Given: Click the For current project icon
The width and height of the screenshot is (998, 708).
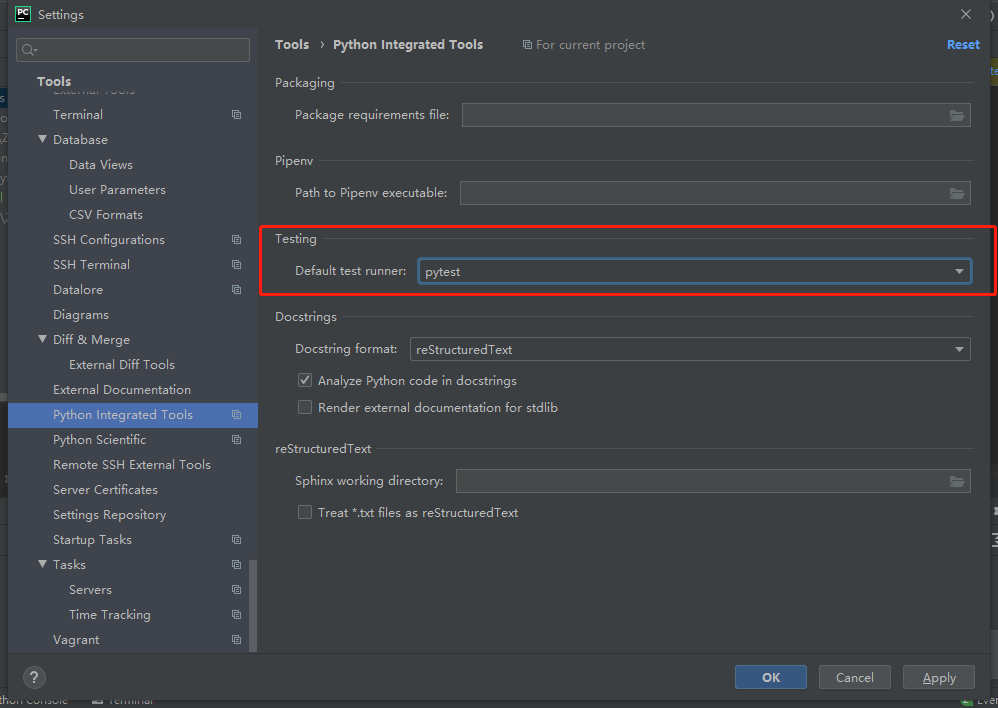Looking at the screenshot, I should pyautogui.click(x=527, y=45).
